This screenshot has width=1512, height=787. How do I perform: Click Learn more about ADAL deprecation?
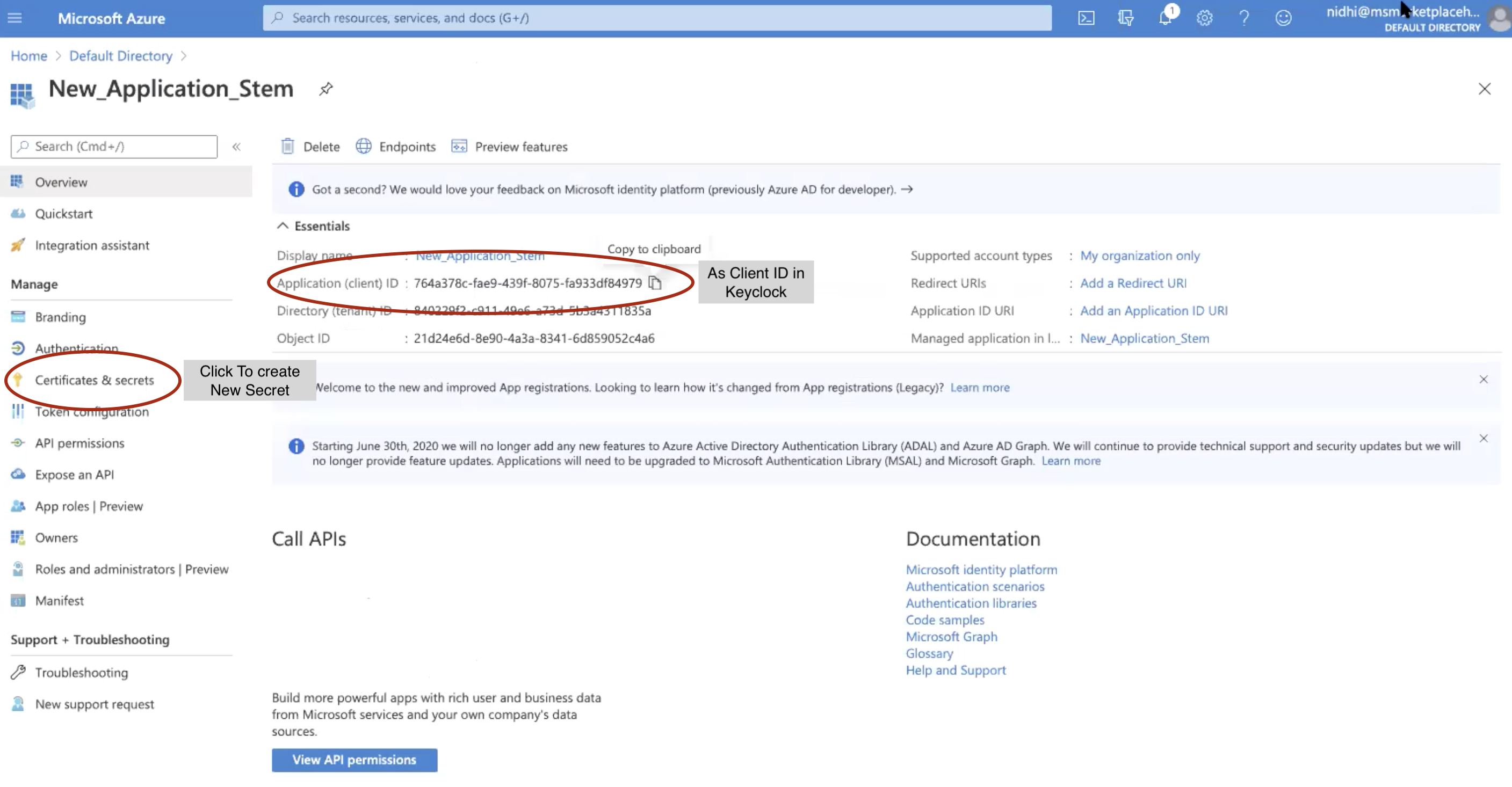(x=1070, y=461)
